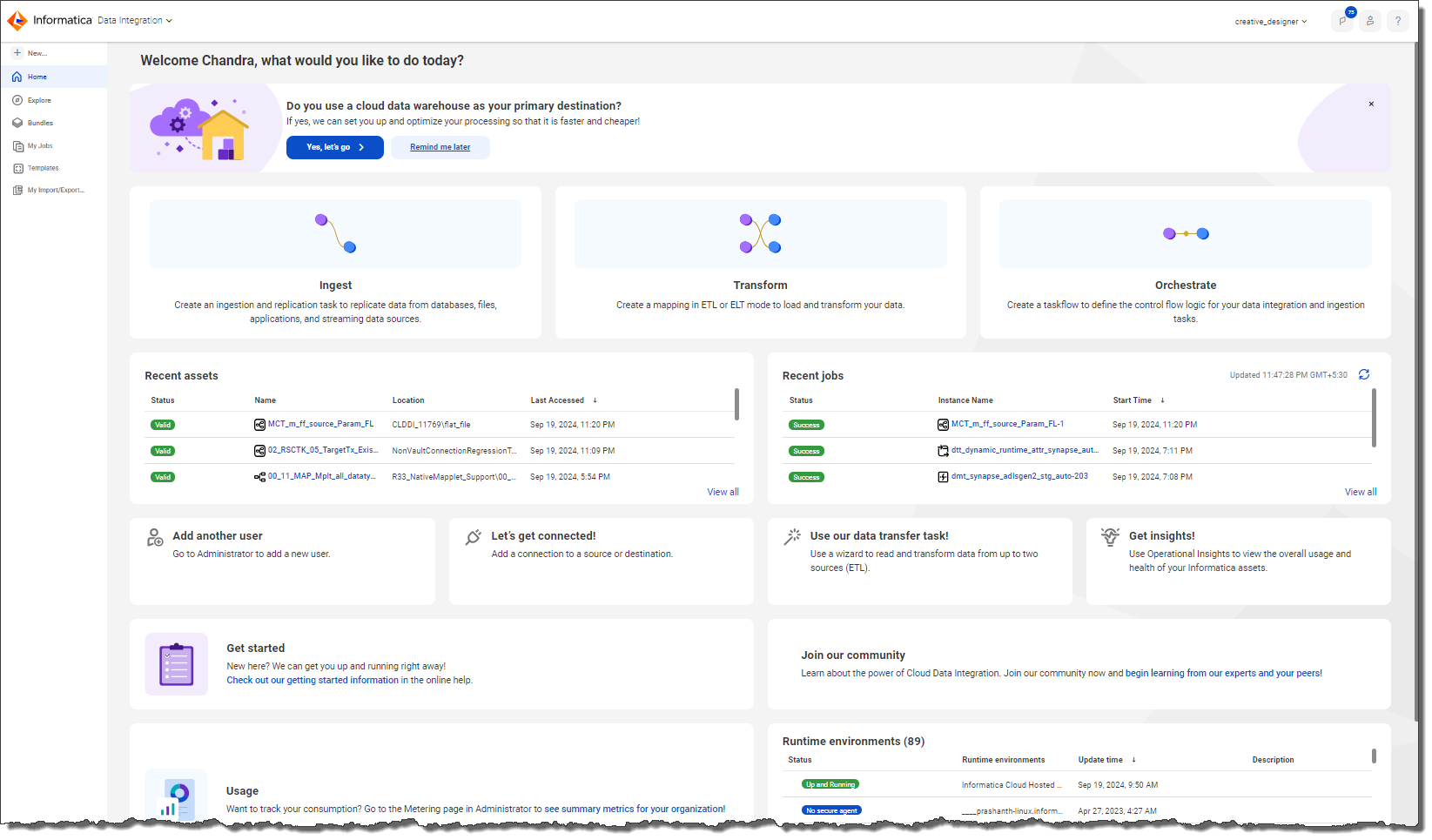Click the No secure agent status badge
The width and height of the screenshot is (1432, 840).
[831, 810]
